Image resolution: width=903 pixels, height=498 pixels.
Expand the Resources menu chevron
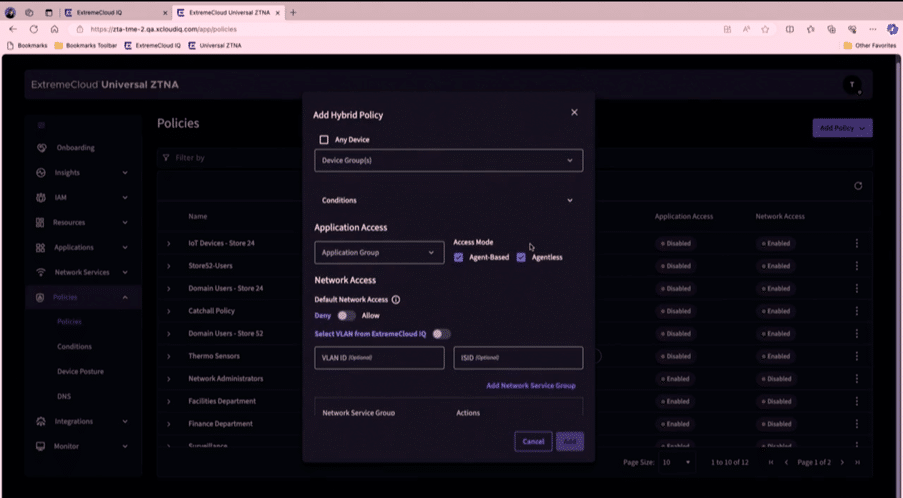[125, 222]
